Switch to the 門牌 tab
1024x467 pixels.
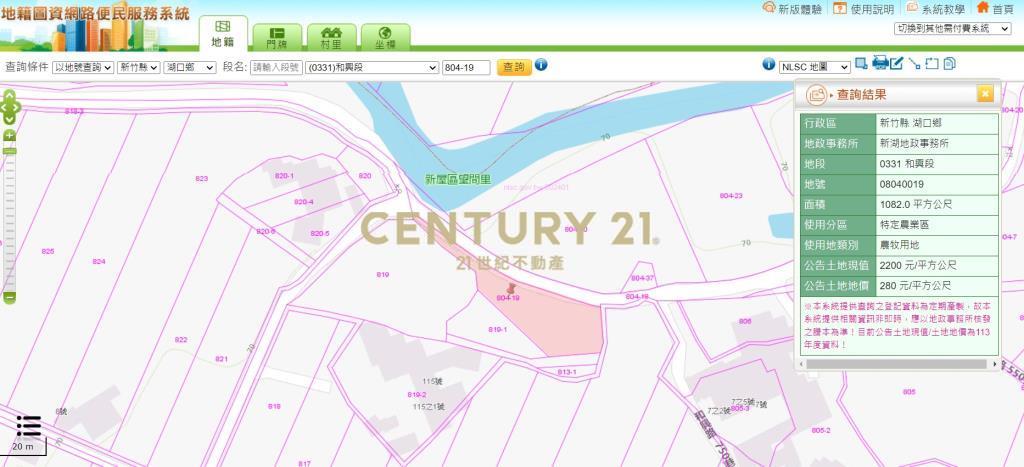click(277, 37)
